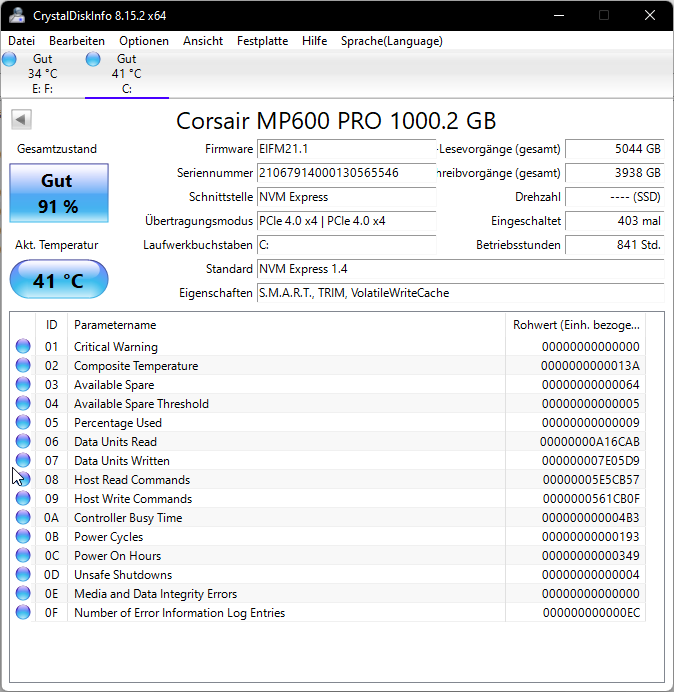Click status orb for Controller Busy Time
674x692 pixels.
point(23,517)
